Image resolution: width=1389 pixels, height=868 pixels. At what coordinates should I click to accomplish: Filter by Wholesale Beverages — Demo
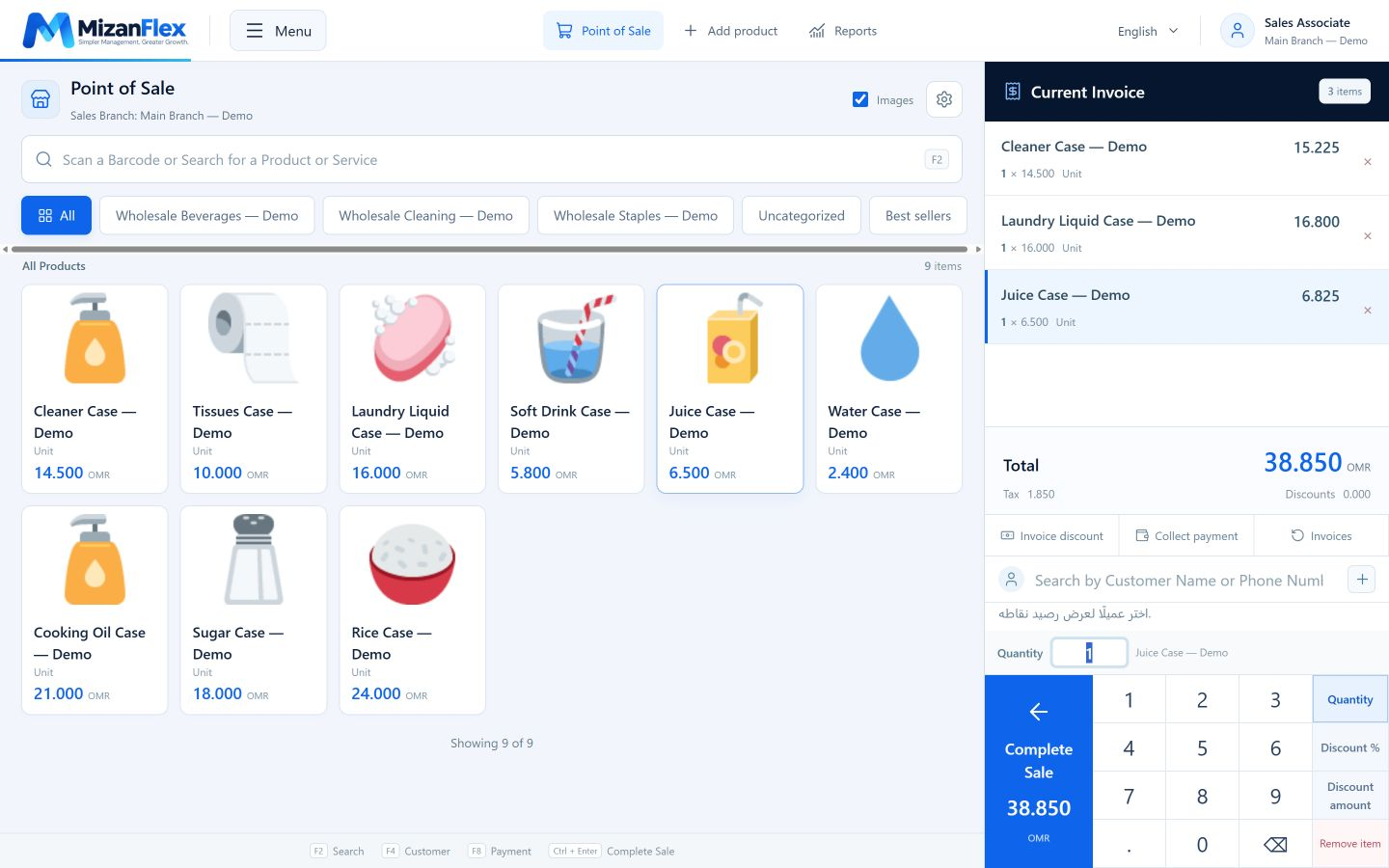click(206, 216)
